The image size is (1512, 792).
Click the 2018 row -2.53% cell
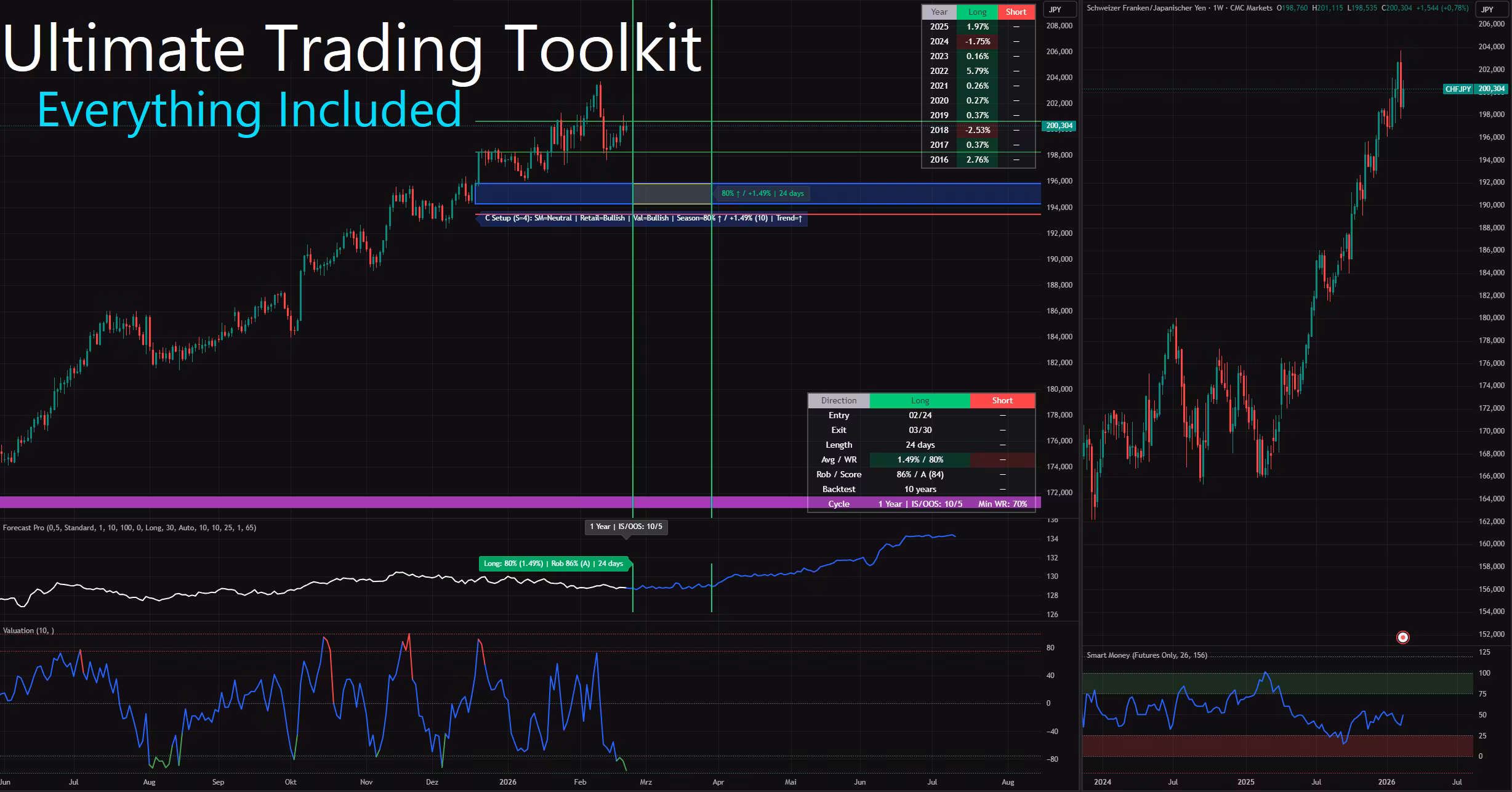[x=977, y=131]
